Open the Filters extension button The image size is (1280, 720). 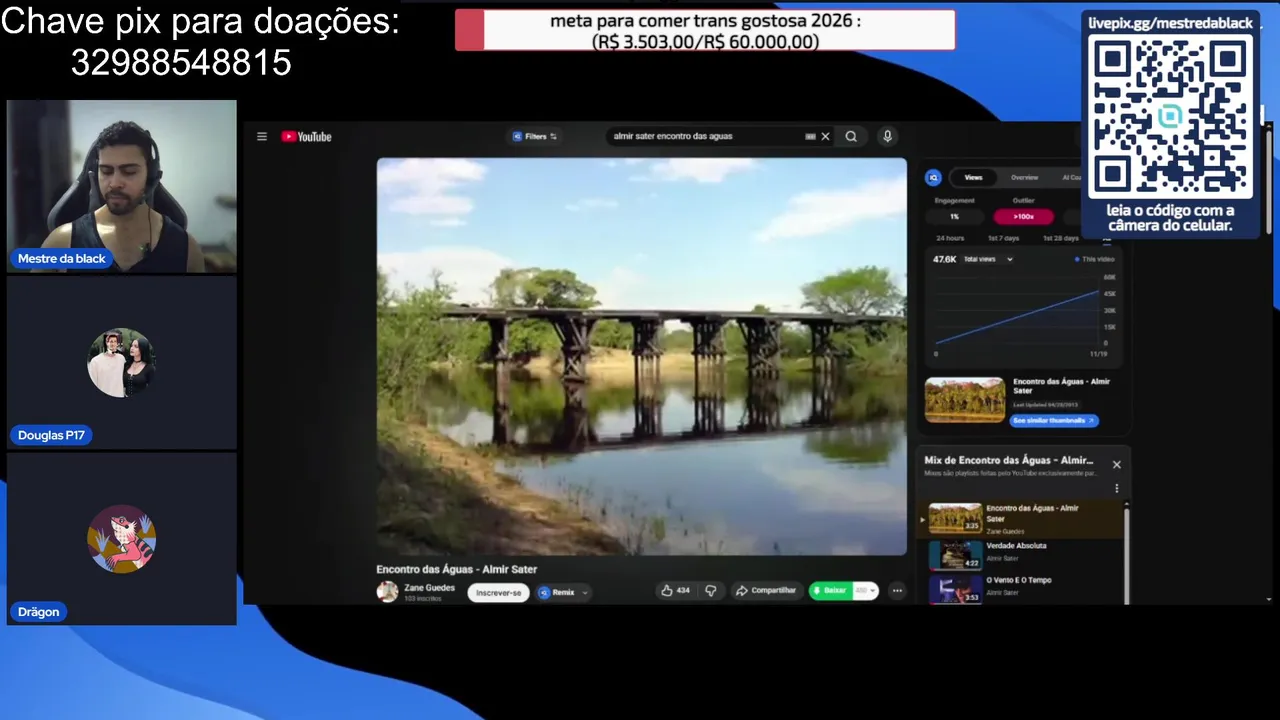point(535,137)
